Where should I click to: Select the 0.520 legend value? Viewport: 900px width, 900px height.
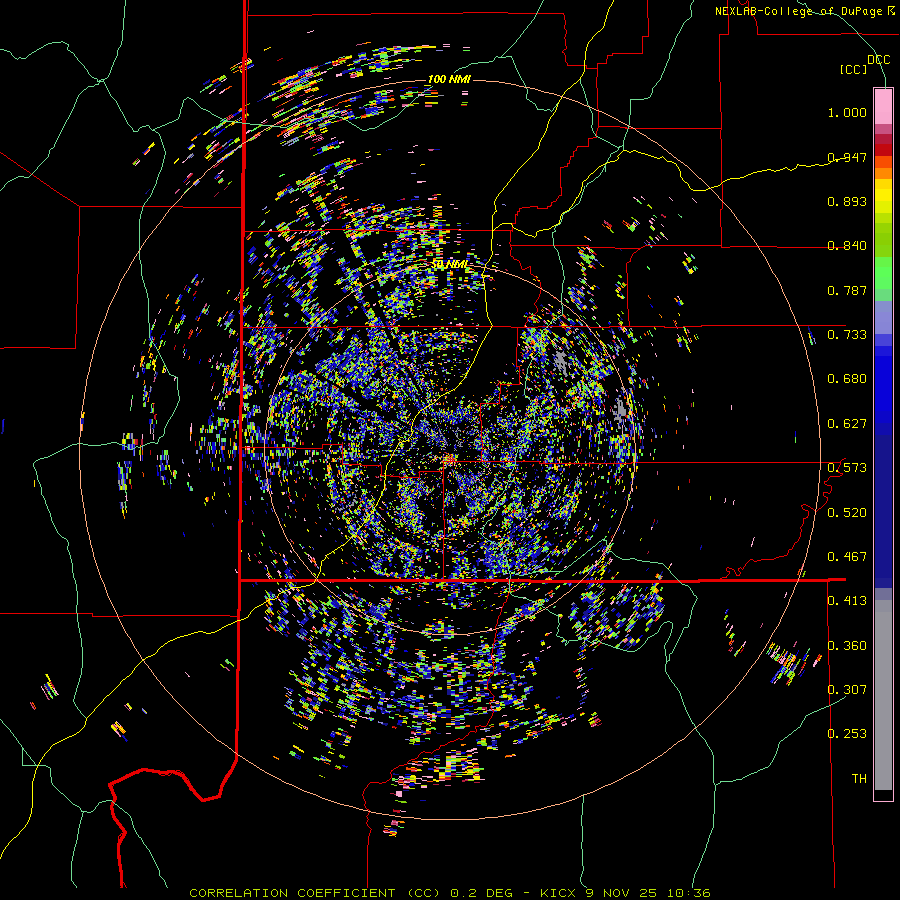click(x=847, y=513)
